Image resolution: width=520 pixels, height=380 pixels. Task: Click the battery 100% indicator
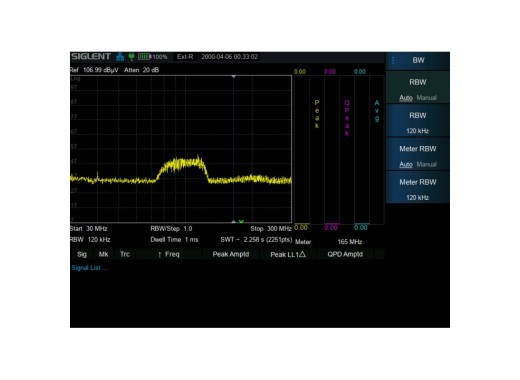153,57
